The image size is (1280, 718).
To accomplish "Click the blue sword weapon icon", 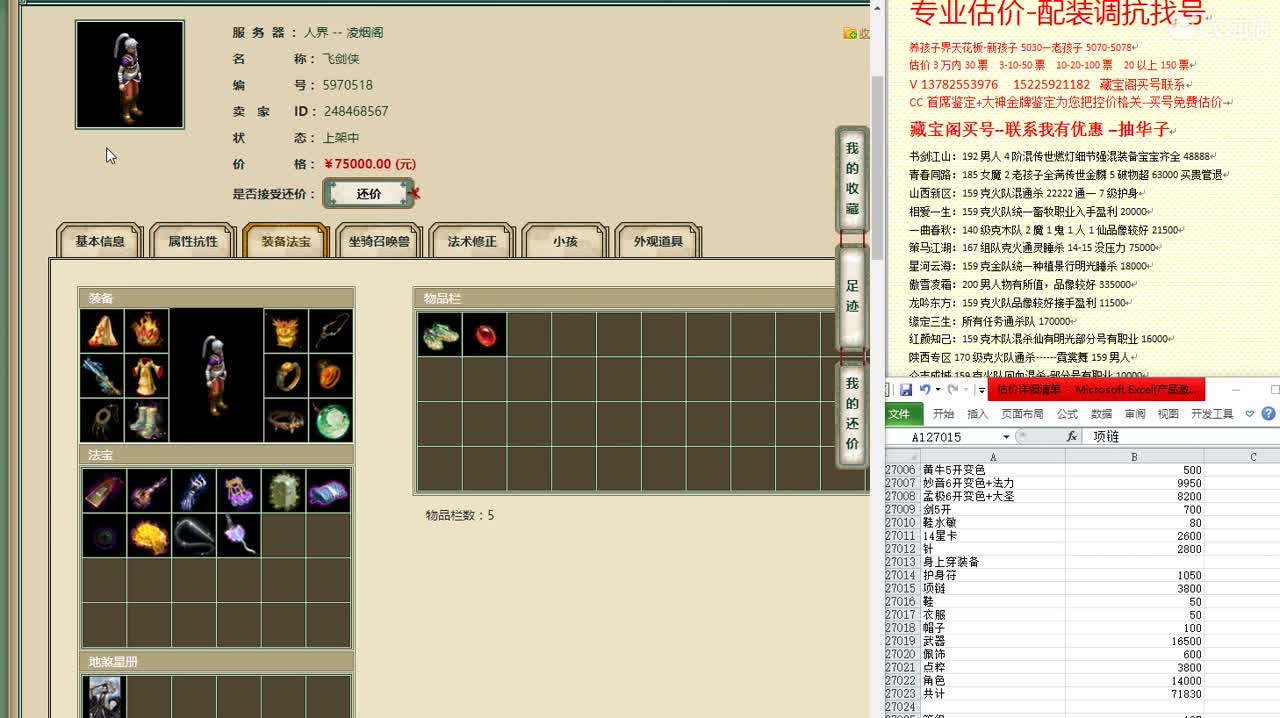I will (102, 376).
